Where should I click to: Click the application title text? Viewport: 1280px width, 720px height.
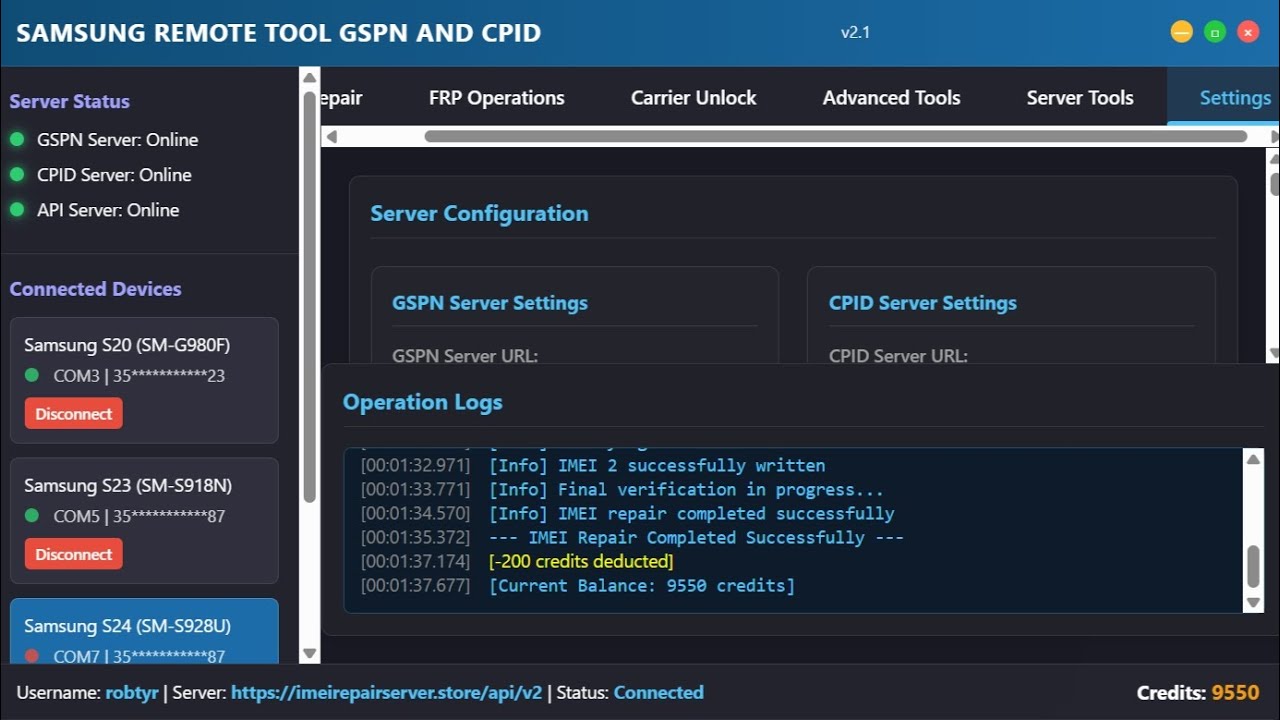(x=279, y=33)
